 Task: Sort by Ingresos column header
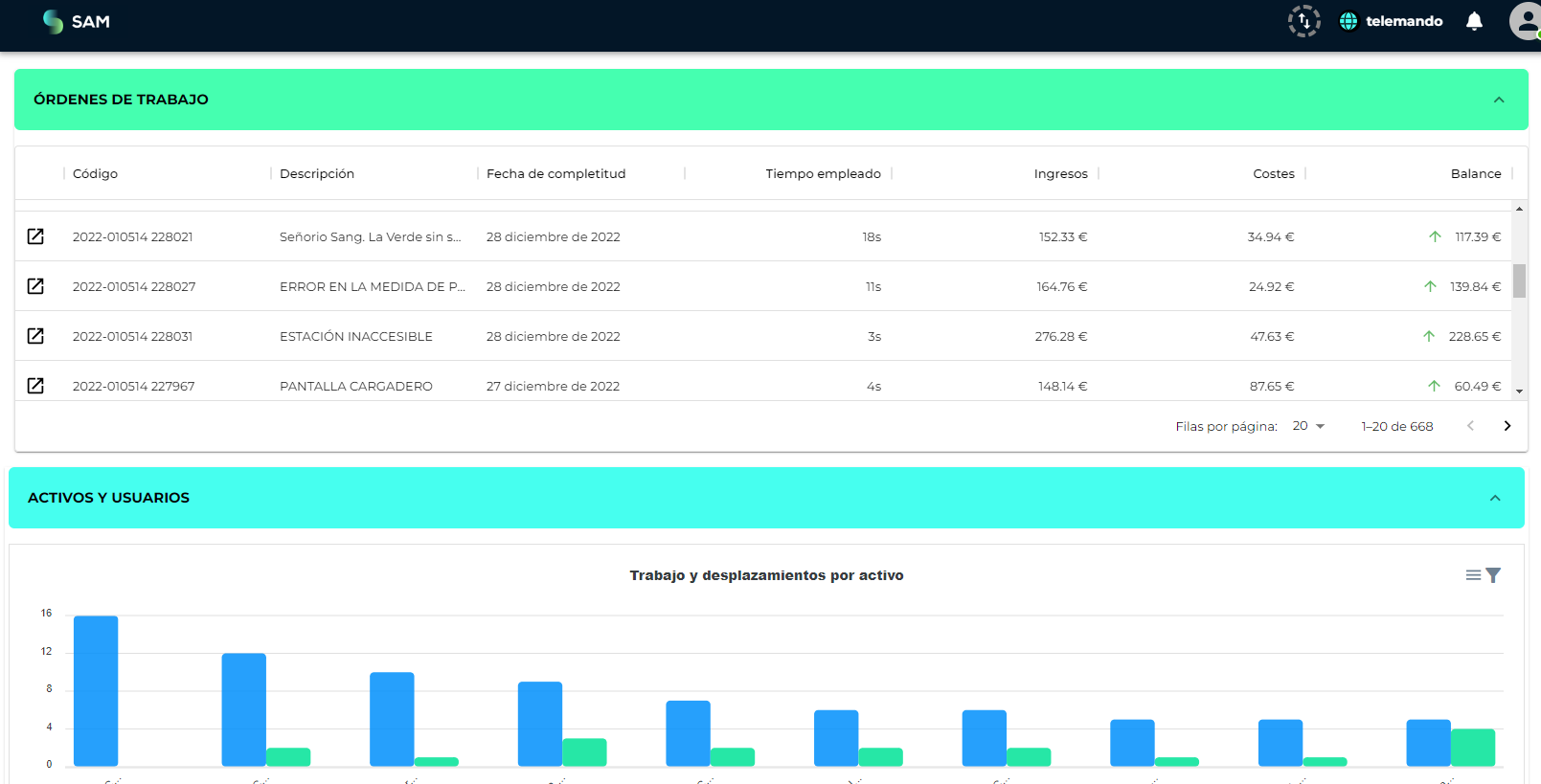(1060, 173)
